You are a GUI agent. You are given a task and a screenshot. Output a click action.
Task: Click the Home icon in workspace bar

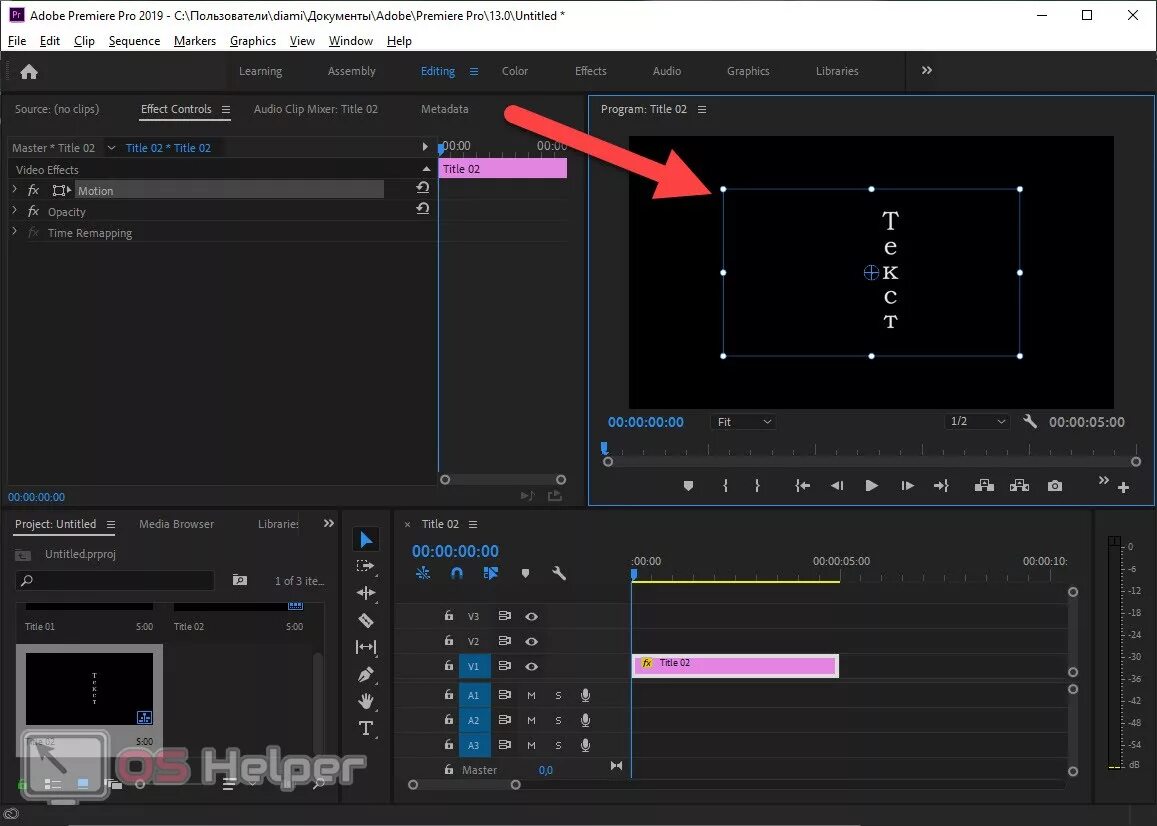click(x=29, y=72)
